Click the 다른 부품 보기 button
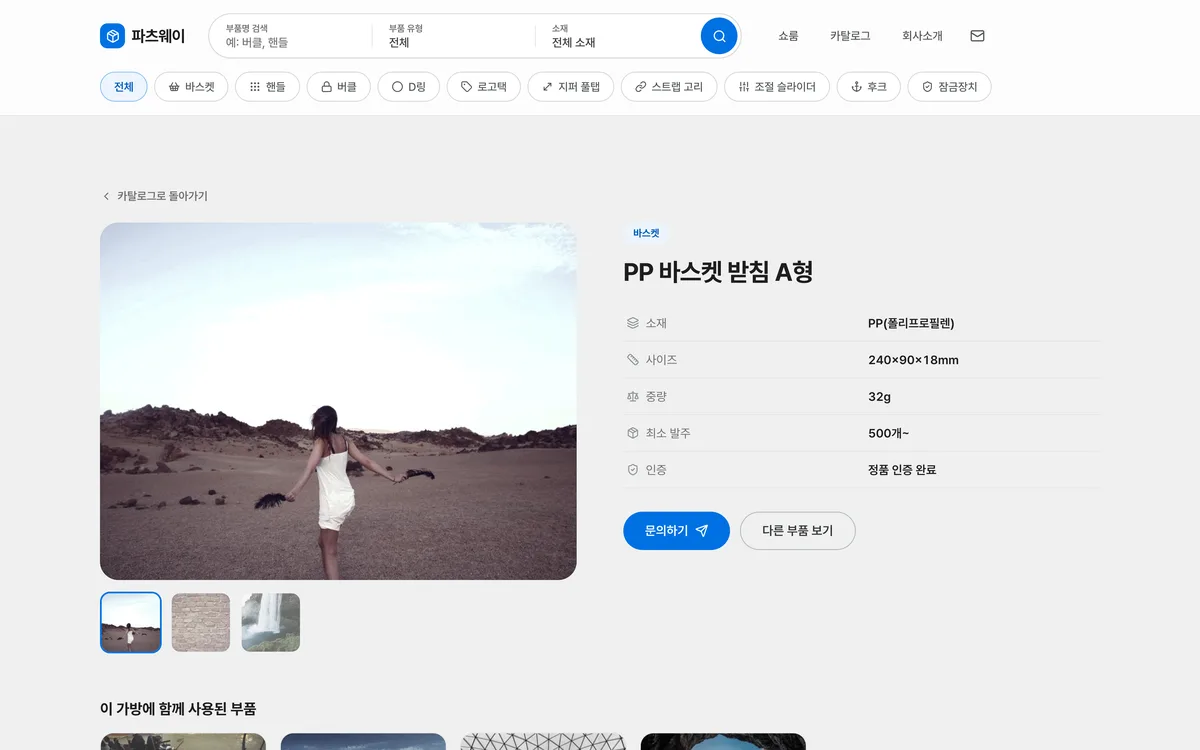The height and width of the screenshot is (750, 1200). pyautogui.click(x=798, y=531)
